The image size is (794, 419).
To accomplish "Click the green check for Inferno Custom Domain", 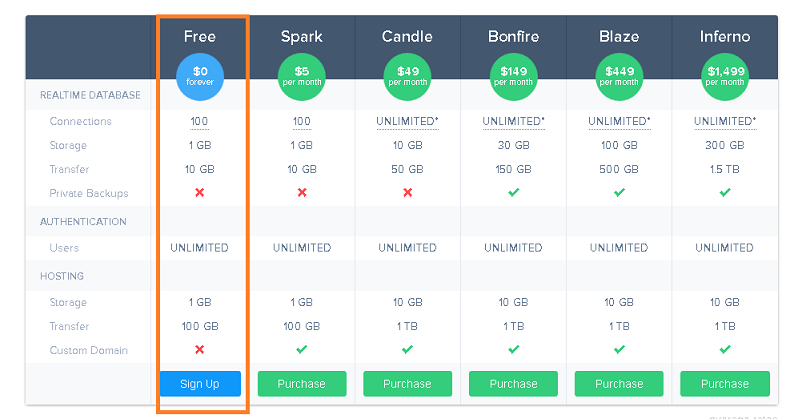I will [725, 350].
